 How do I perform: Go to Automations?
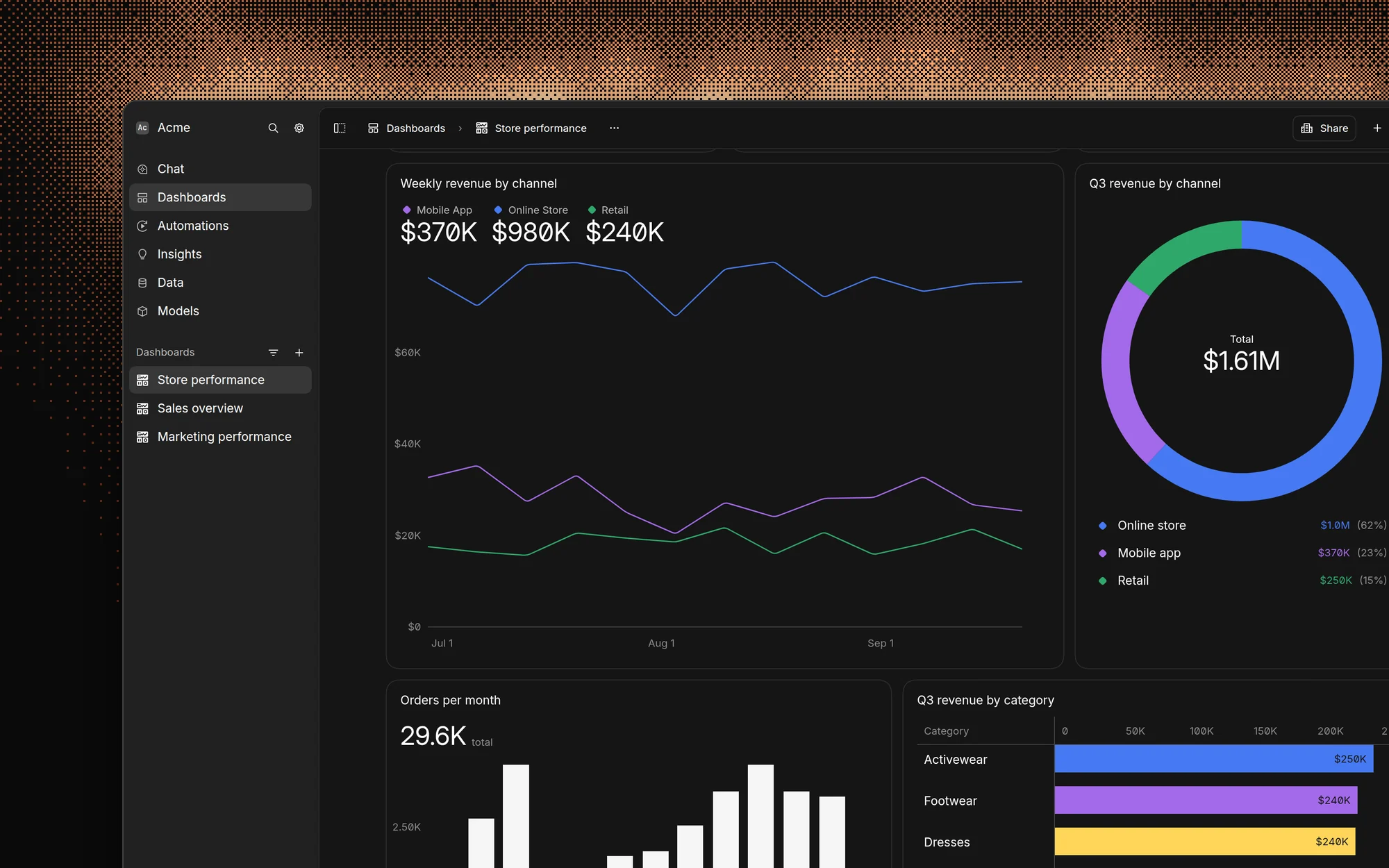click(220, 226)
